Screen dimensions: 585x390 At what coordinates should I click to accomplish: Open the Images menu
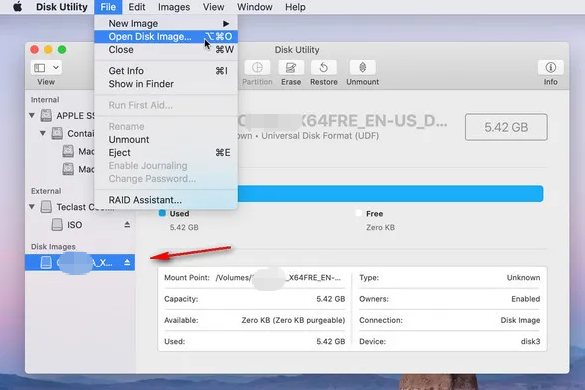point(174,7)
